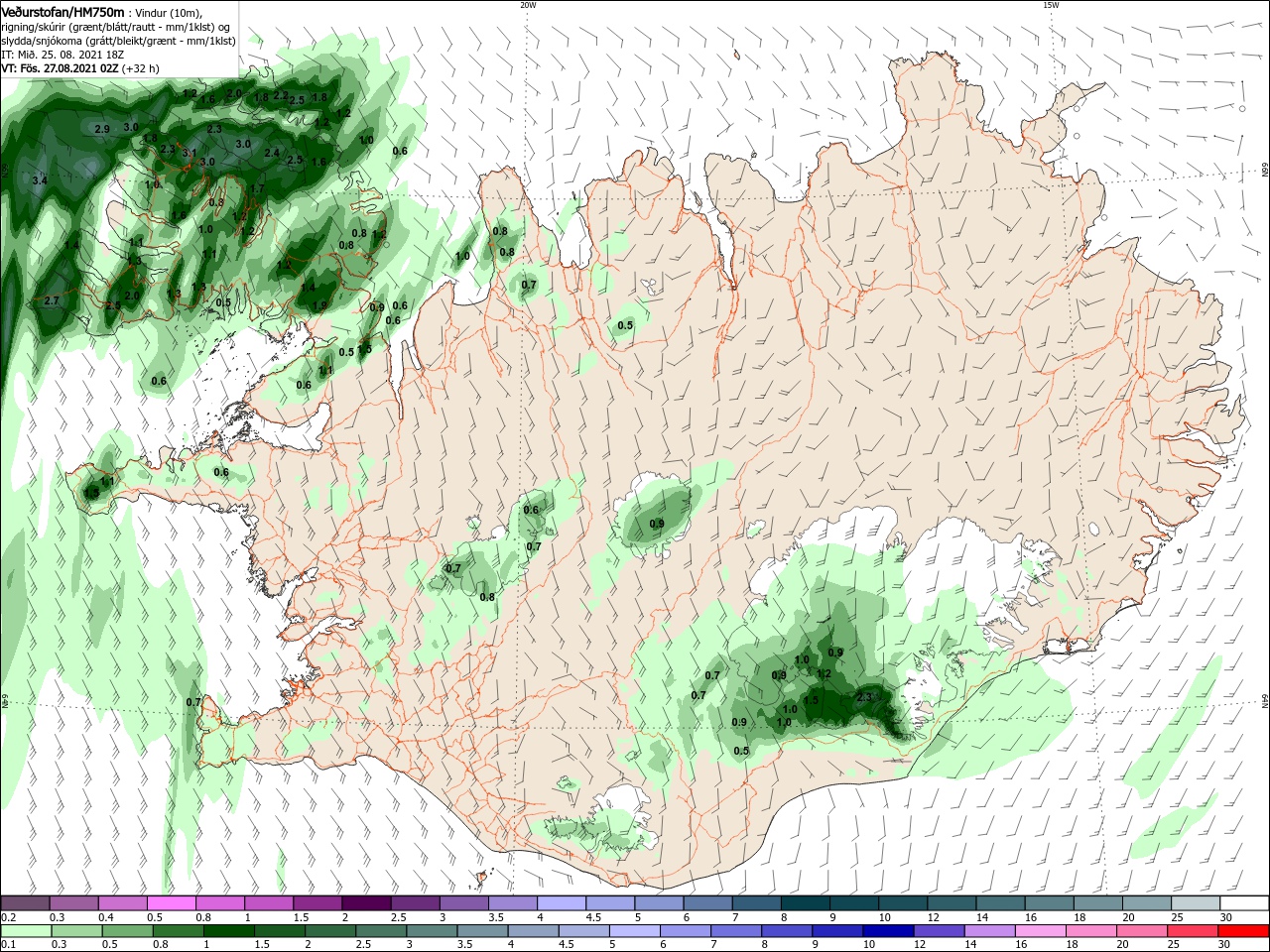Image resolution: width=1270 pixels, height=952 pixels.
Task: Click the '20W' longitude label
Action: click(x=528, y=5)
